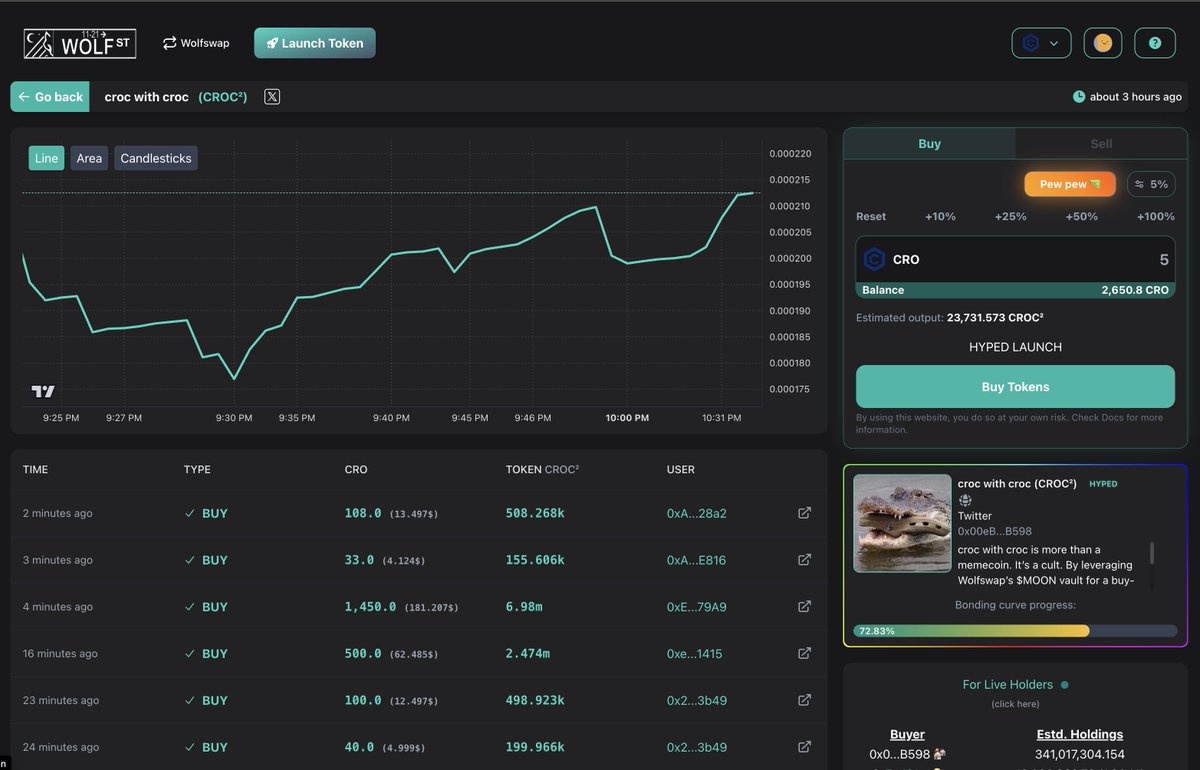Click the BUY checkmark in the 108.0 row
The height and width of the screenshot is (770, 1200).
(x=190, y=513)
